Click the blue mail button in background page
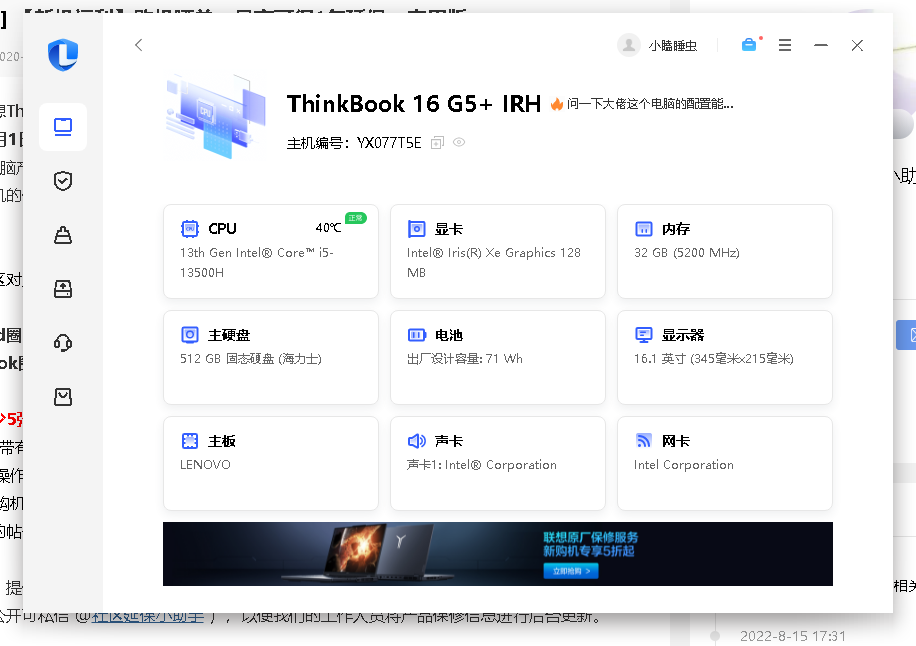This screenshot has height=646, width=916. (906, 335)
